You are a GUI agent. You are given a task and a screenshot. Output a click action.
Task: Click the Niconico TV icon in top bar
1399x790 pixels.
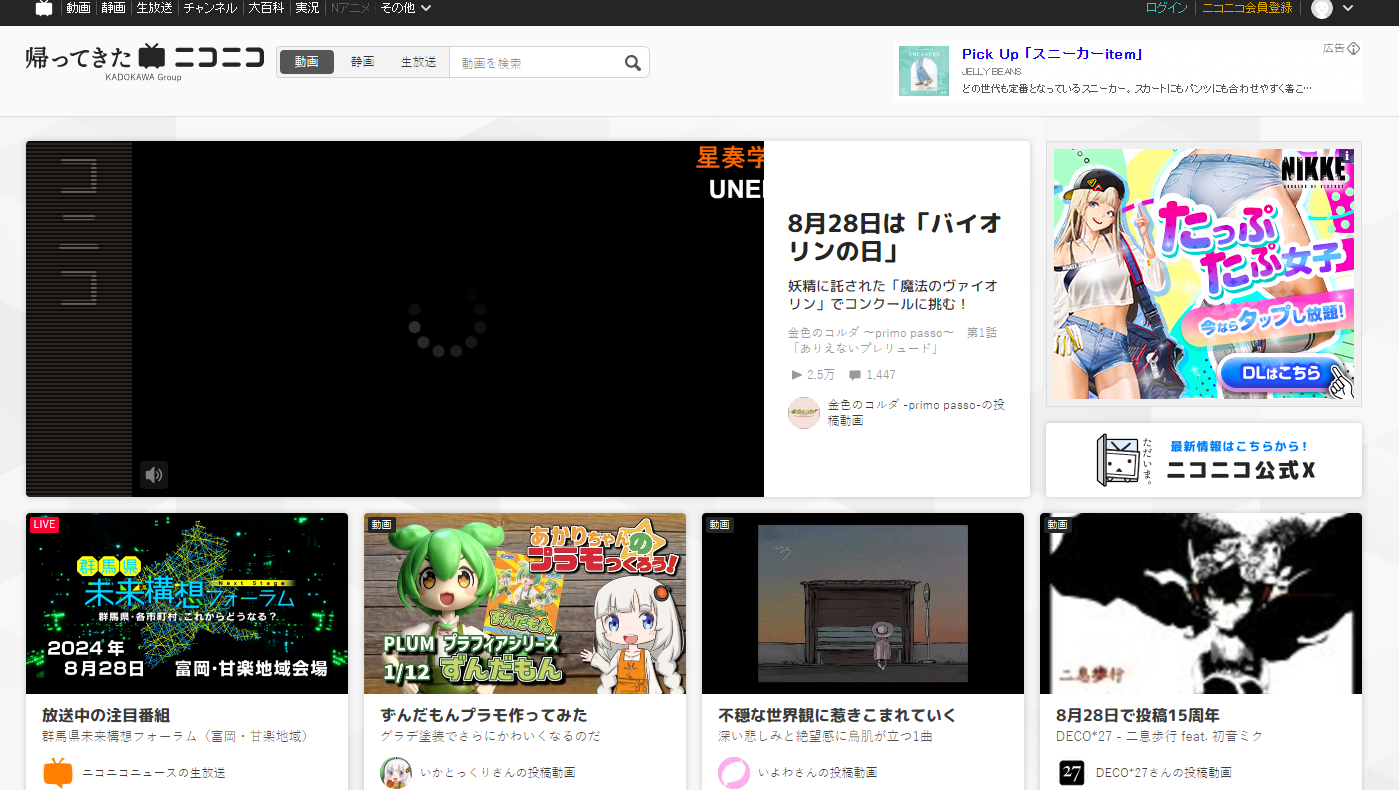[44, 8]
